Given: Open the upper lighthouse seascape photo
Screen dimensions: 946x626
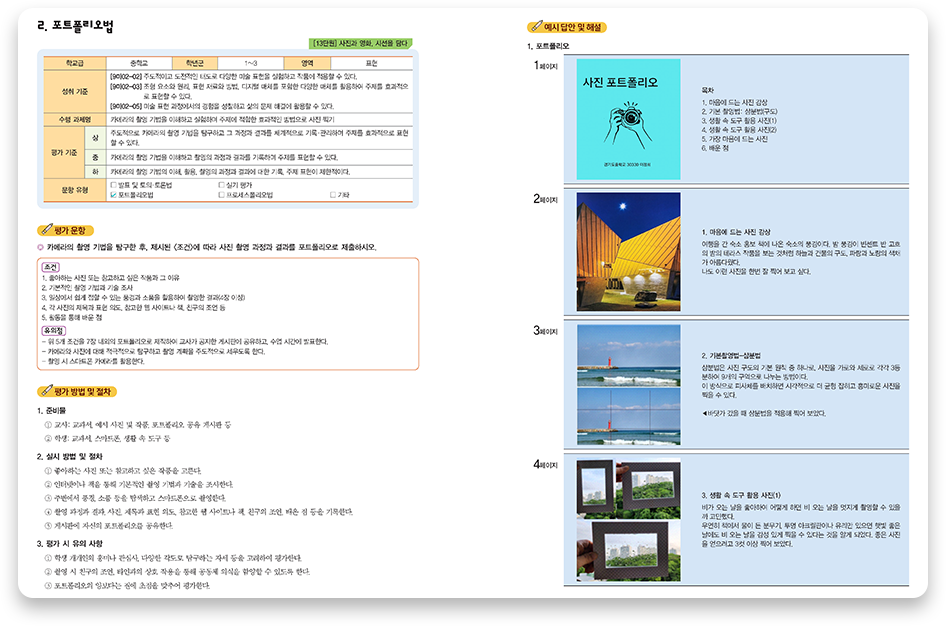Looking at the screenshot, I should coord(628,355).
